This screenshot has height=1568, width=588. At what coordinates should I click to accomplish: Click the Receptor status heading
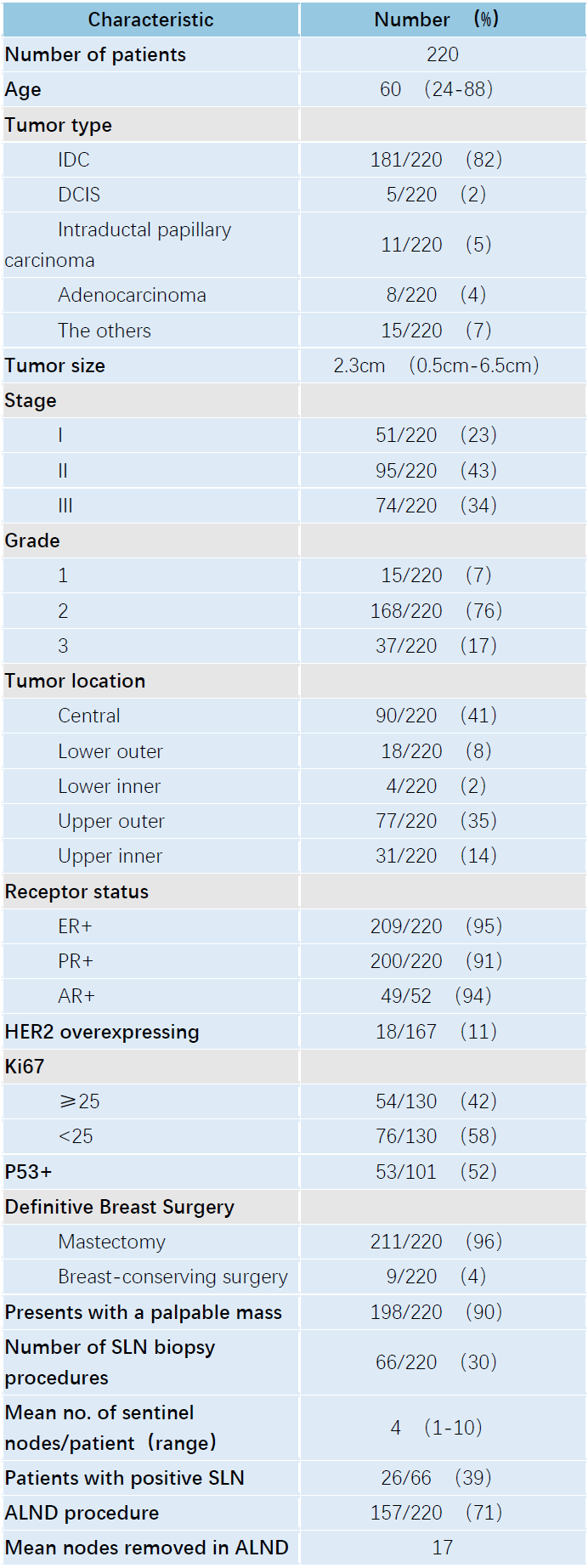pyautogui.click(x=76, y=892)
